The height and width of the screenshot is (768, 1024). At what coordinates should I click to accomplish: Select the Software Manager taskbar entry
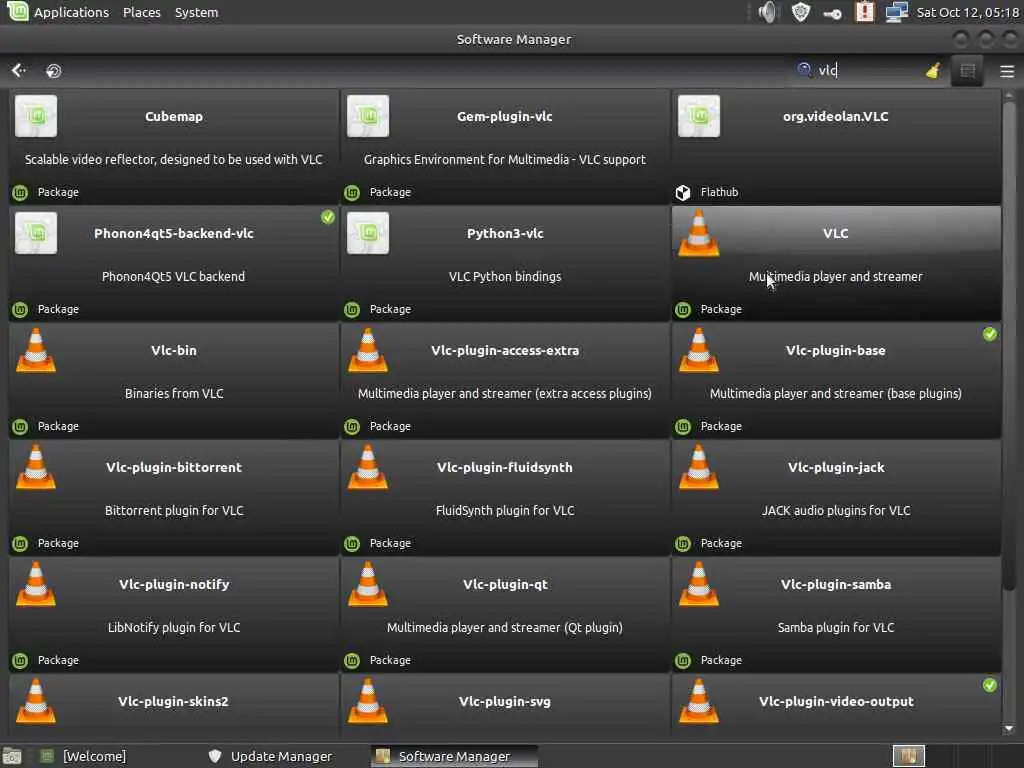pyautogui.click(x=453, y=756)
